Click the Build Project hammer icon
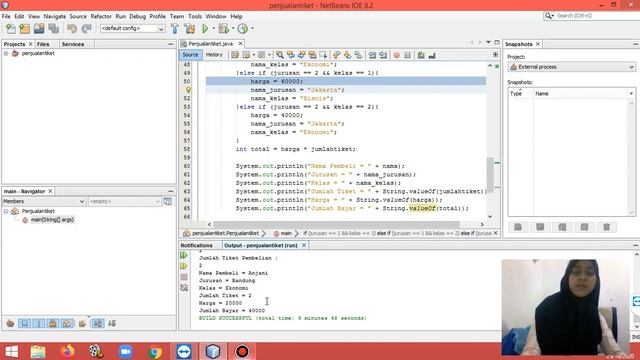 coord(175,29)
